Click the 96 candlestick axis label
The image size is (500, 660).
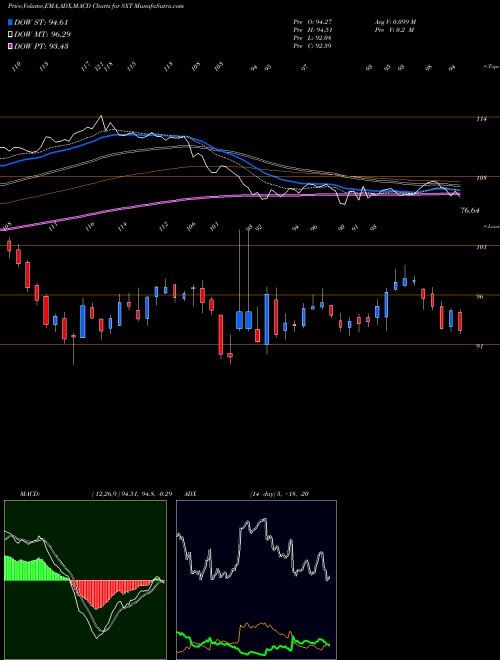479,297
